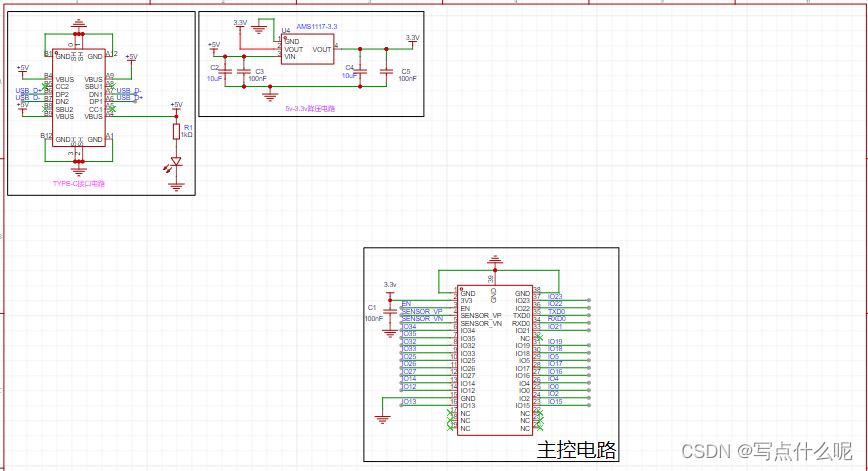The width and height of the screenshot is (868, 471).
Task: Select the blue IO15 net label
Action: tap(555, 401)
